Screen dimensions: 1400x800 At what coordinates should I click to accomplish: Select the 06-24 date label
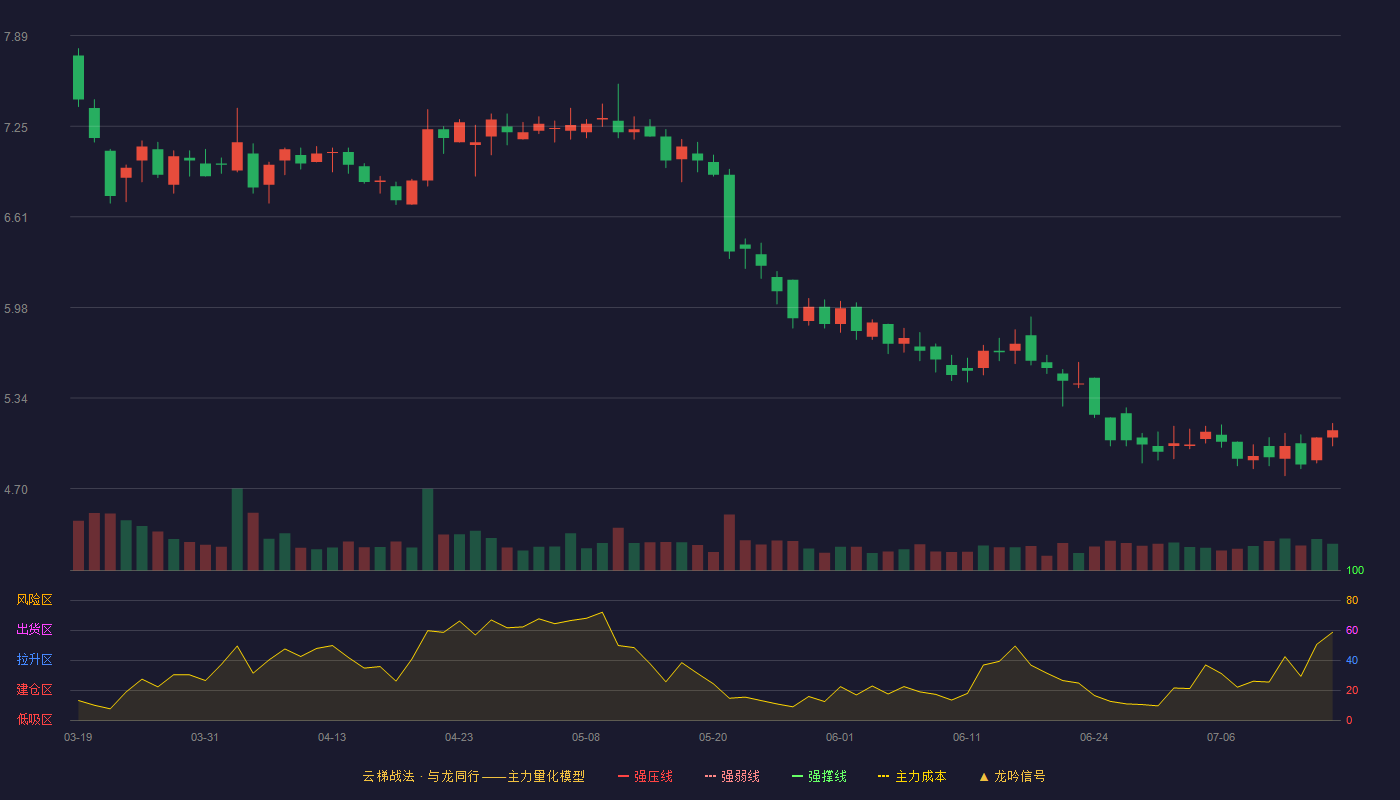coord(1094,737)
